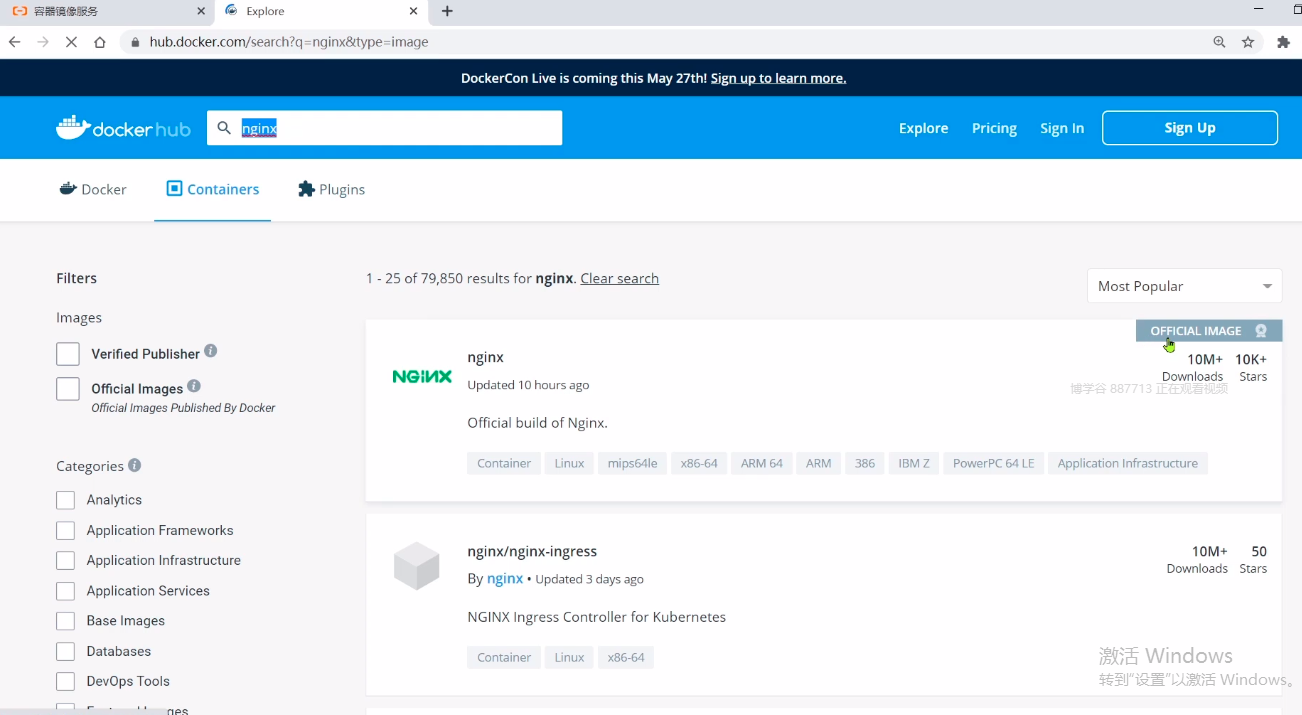This screenshot has height=715, width=1302.
Task: Click the Sign Up button
Action: point(1190,128)
